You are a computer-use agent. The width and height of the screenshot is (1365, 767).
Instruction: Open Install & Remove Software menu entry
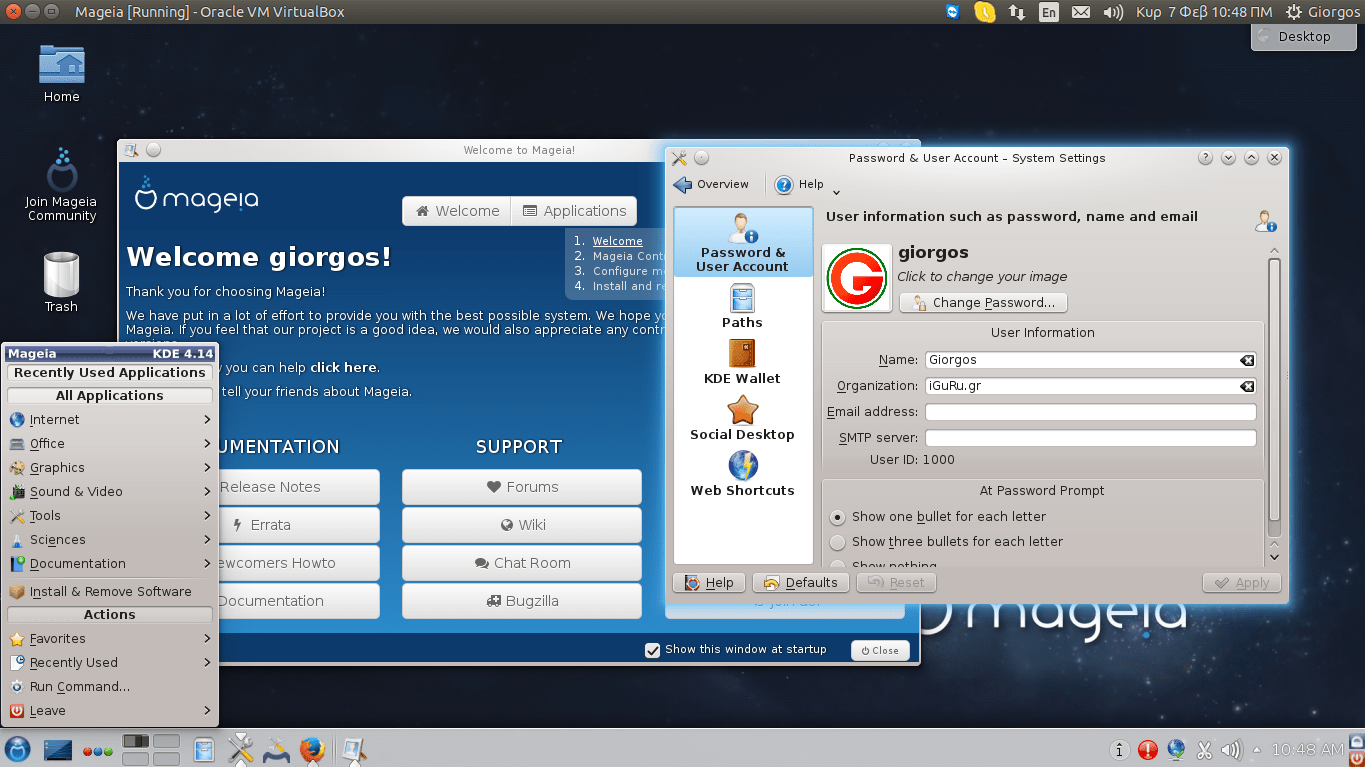point(110,592)
